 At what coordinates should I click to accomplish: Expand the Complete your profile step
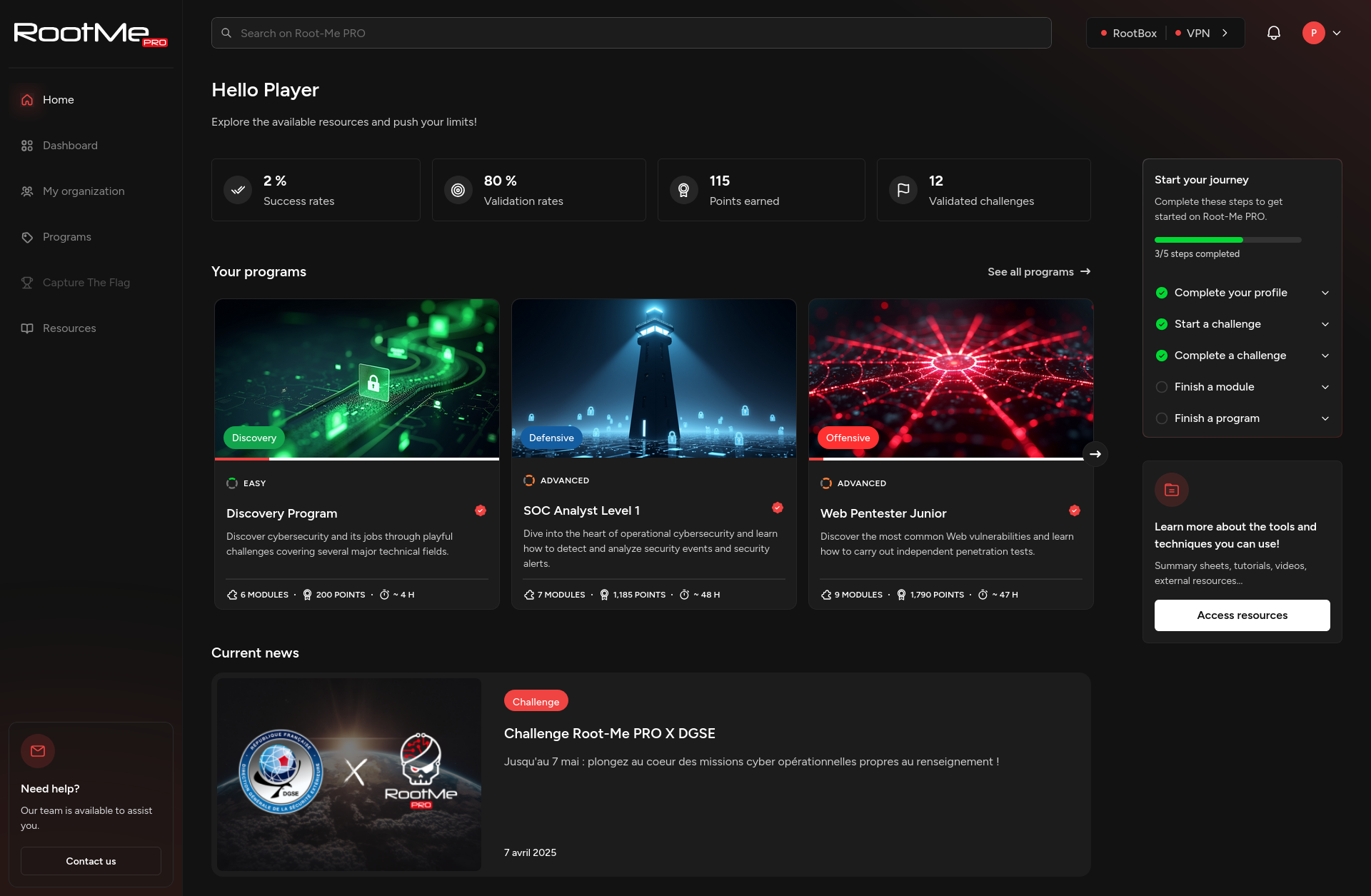click(x=1325, y=293)
